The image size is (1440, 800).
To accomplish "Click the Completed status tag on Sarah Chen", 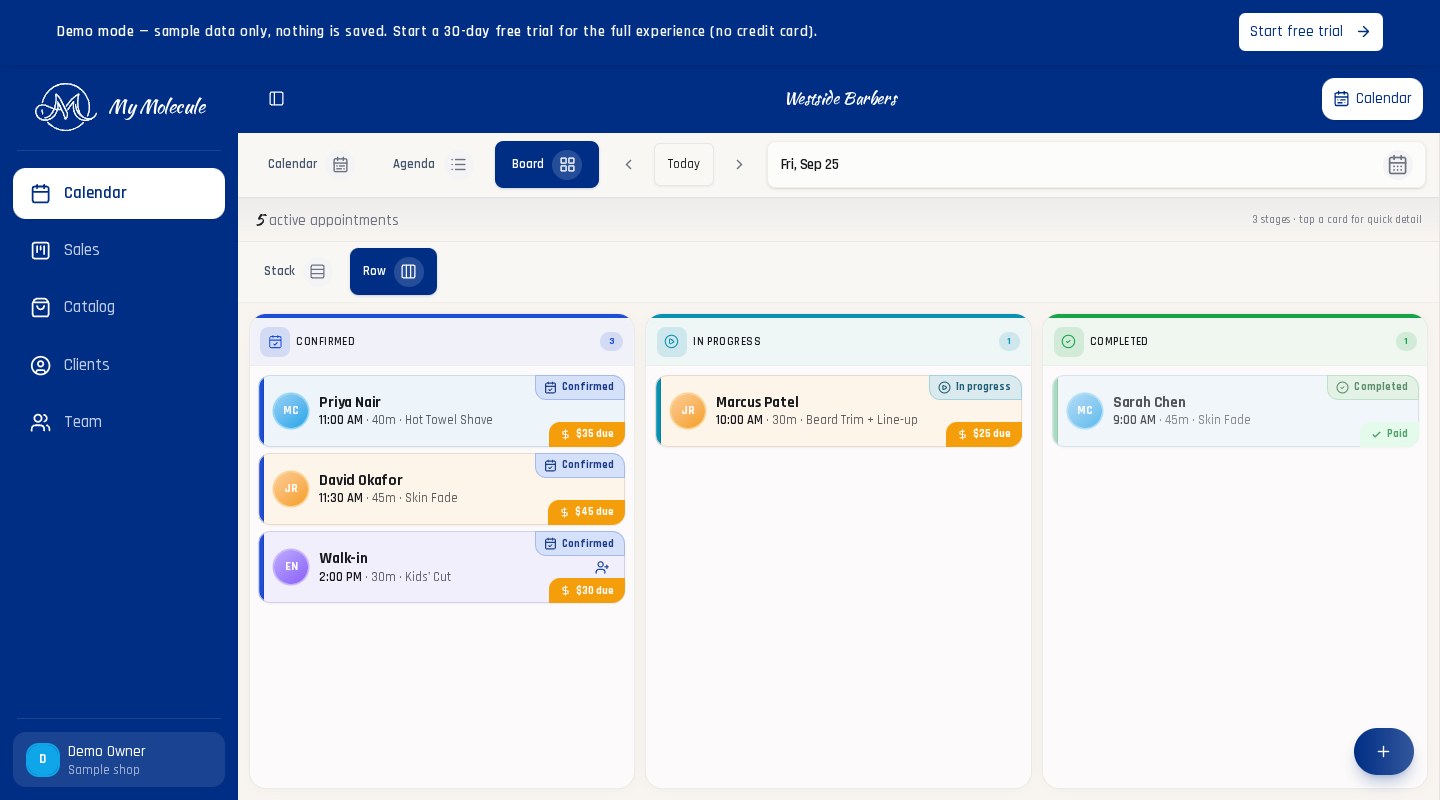I will (1373, 387).
